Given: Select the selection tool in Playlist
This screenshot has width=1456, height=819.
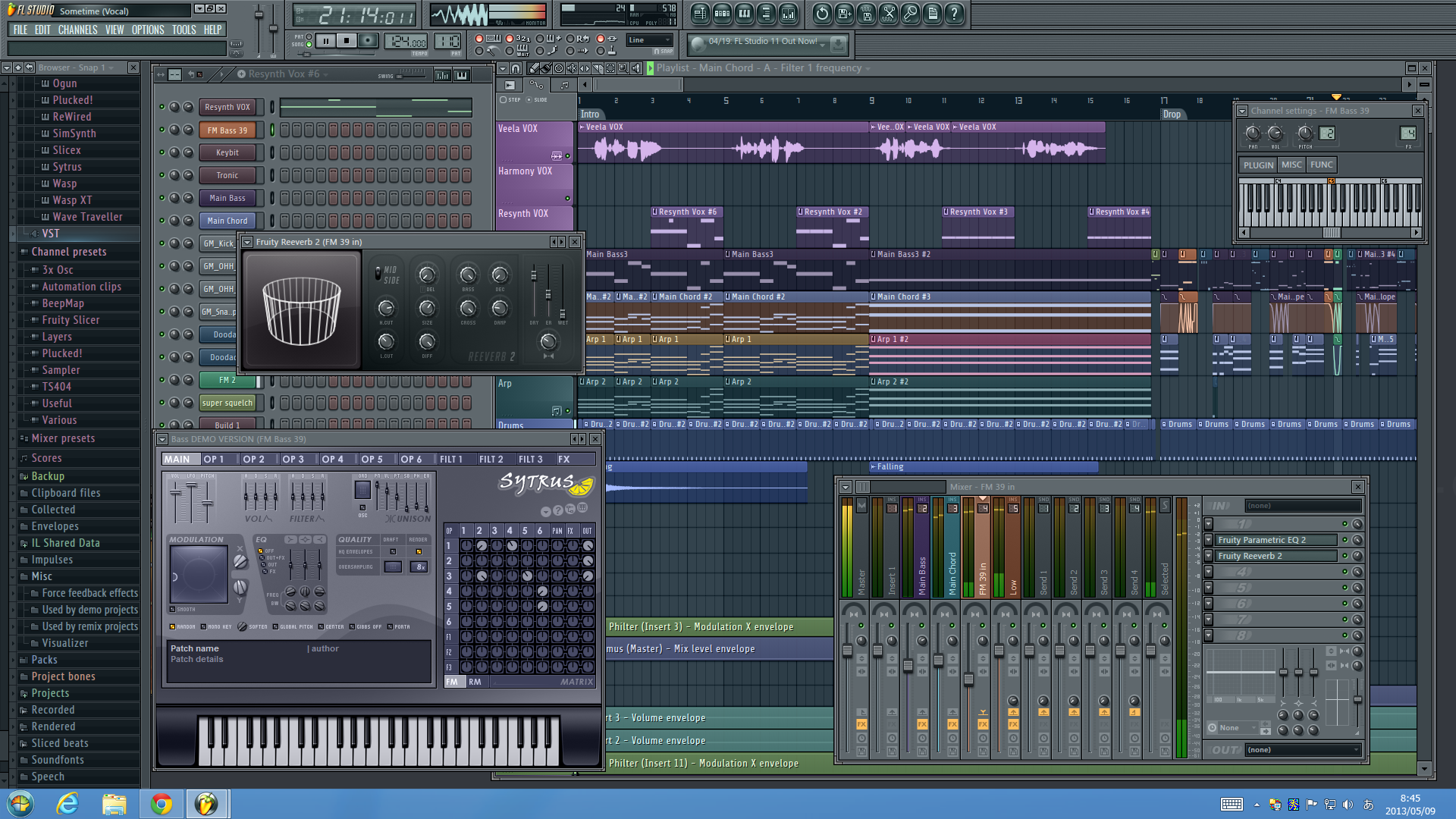Looking at the screenshot, I should click(x=610, y=68).
